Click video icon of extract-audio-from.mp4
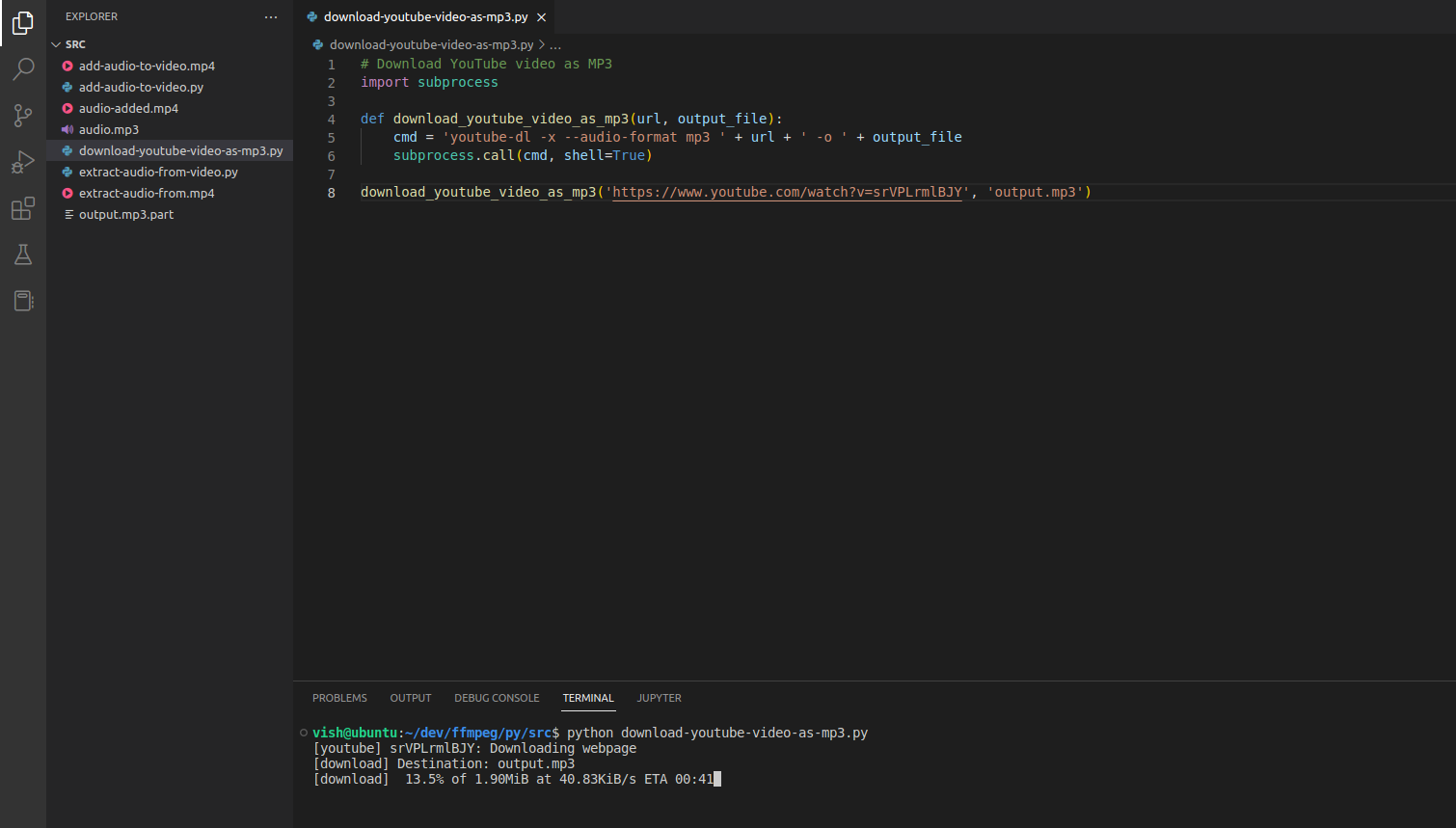1456x828 pixels. [x=67, y=193]
